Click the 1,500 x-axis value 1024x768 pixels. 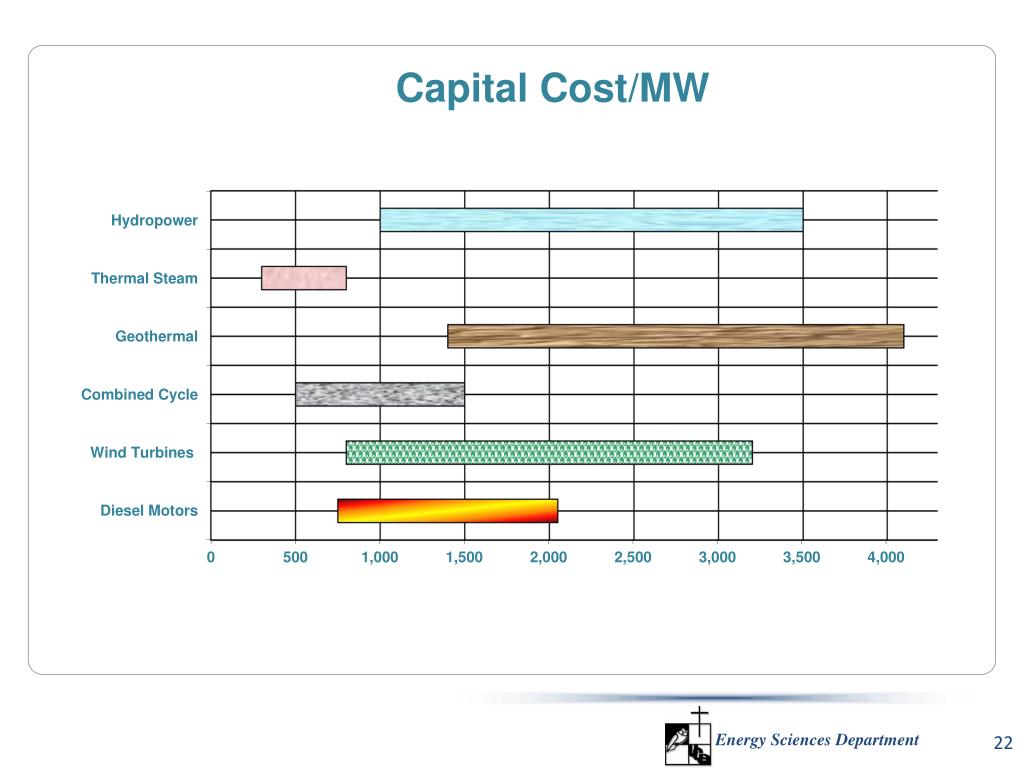[464, 557]
